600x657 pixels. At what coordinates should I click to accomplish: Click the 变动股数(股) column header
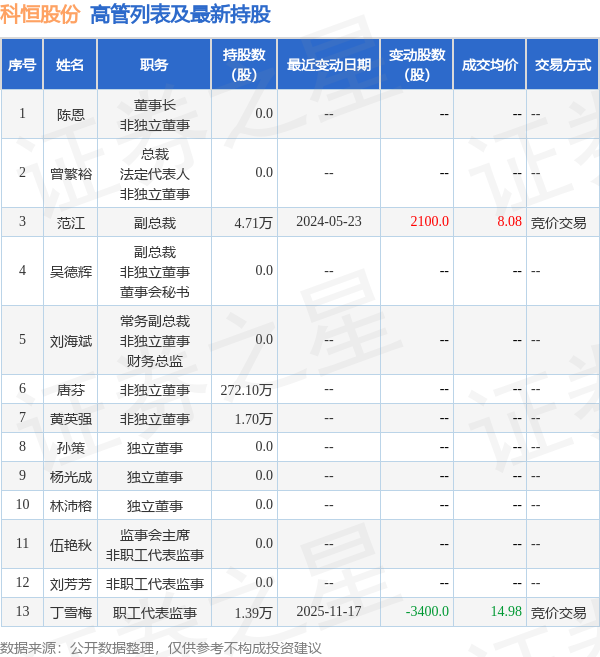tap(417, 65)
